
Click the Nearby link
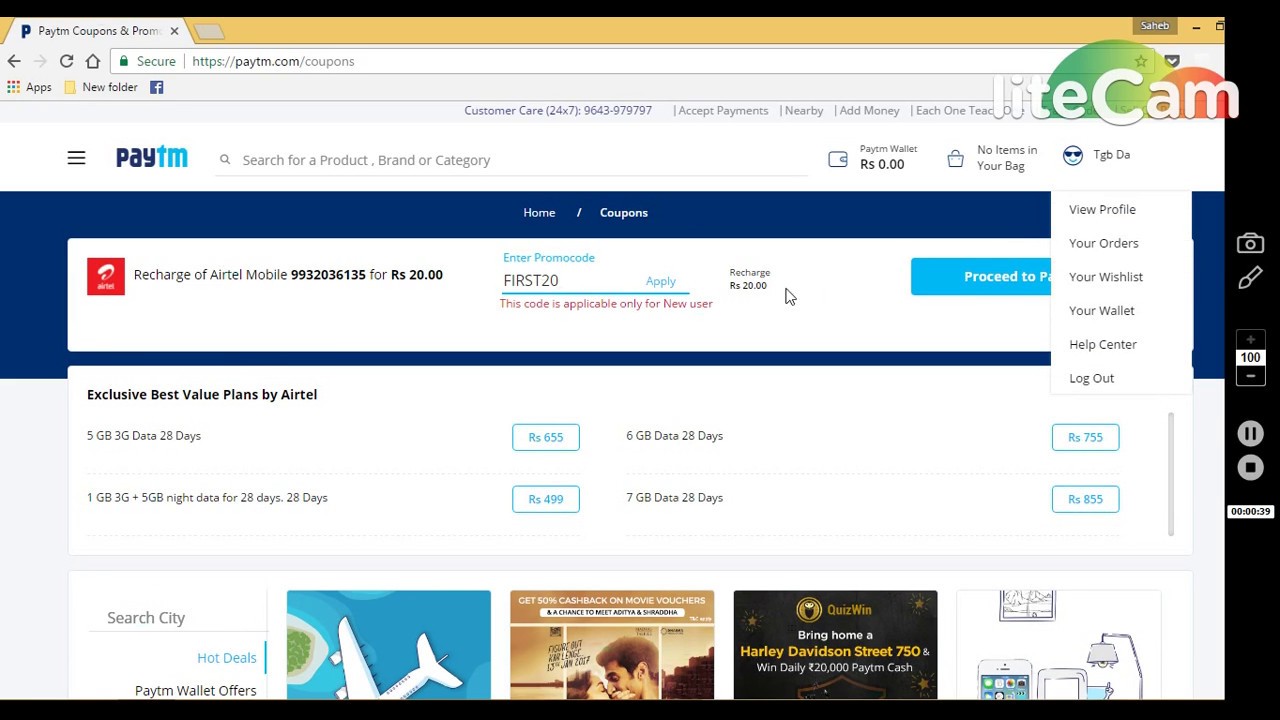point(804,110)
